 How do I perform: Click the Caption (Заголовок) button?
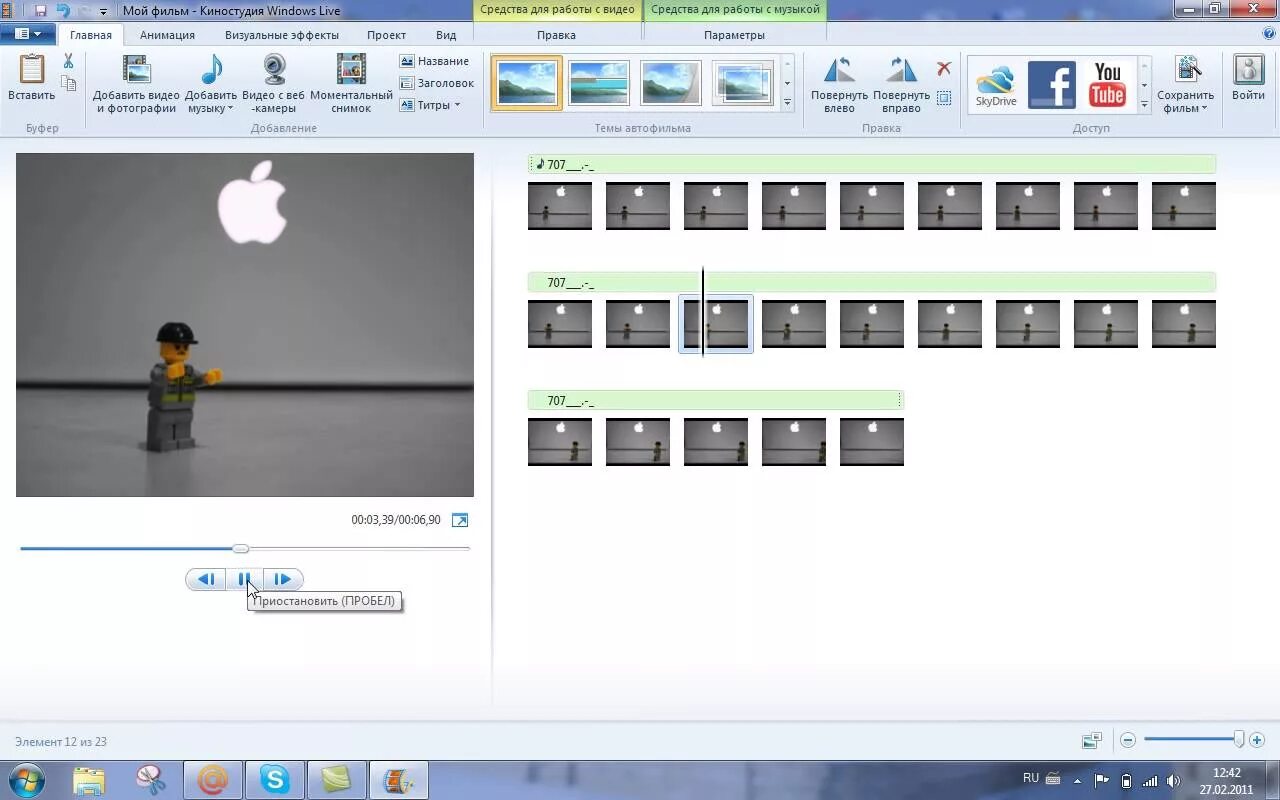(437, 83)
